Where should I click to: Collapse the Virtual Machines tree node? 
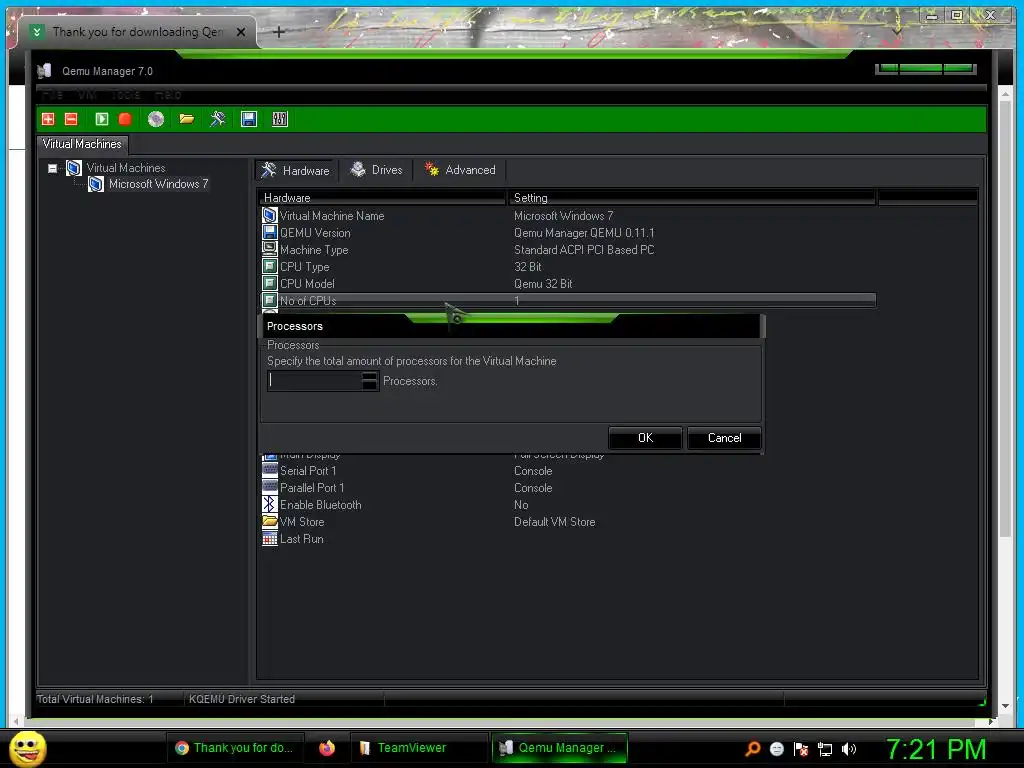point(52,168)
